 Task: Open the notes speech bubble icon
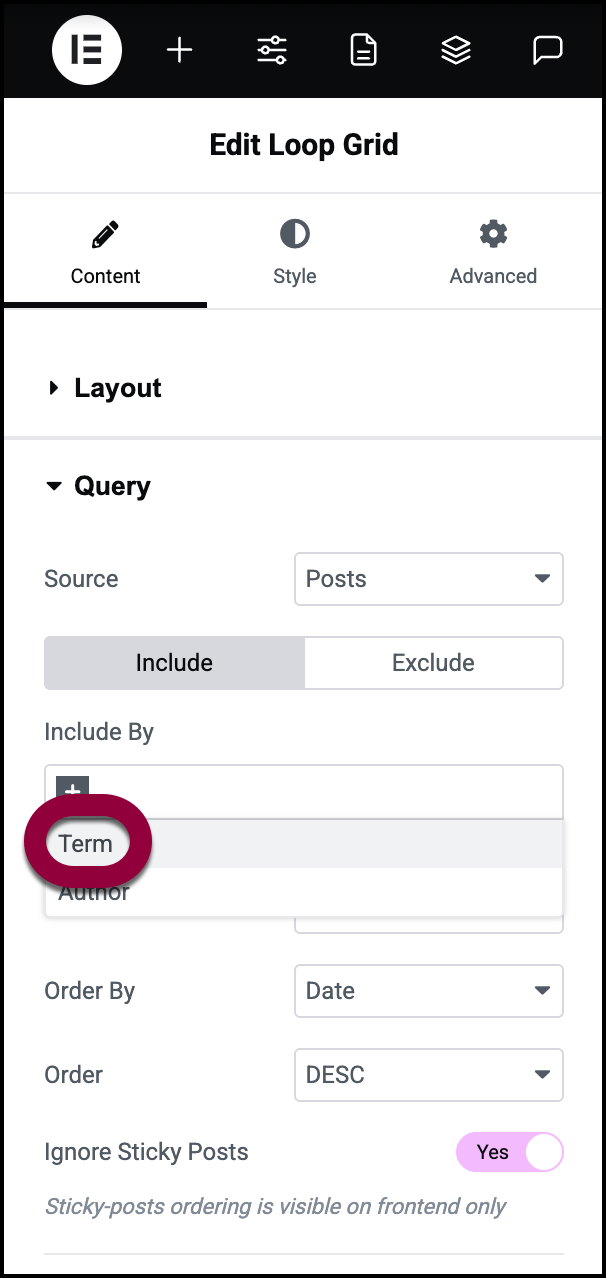coord(547,50)
